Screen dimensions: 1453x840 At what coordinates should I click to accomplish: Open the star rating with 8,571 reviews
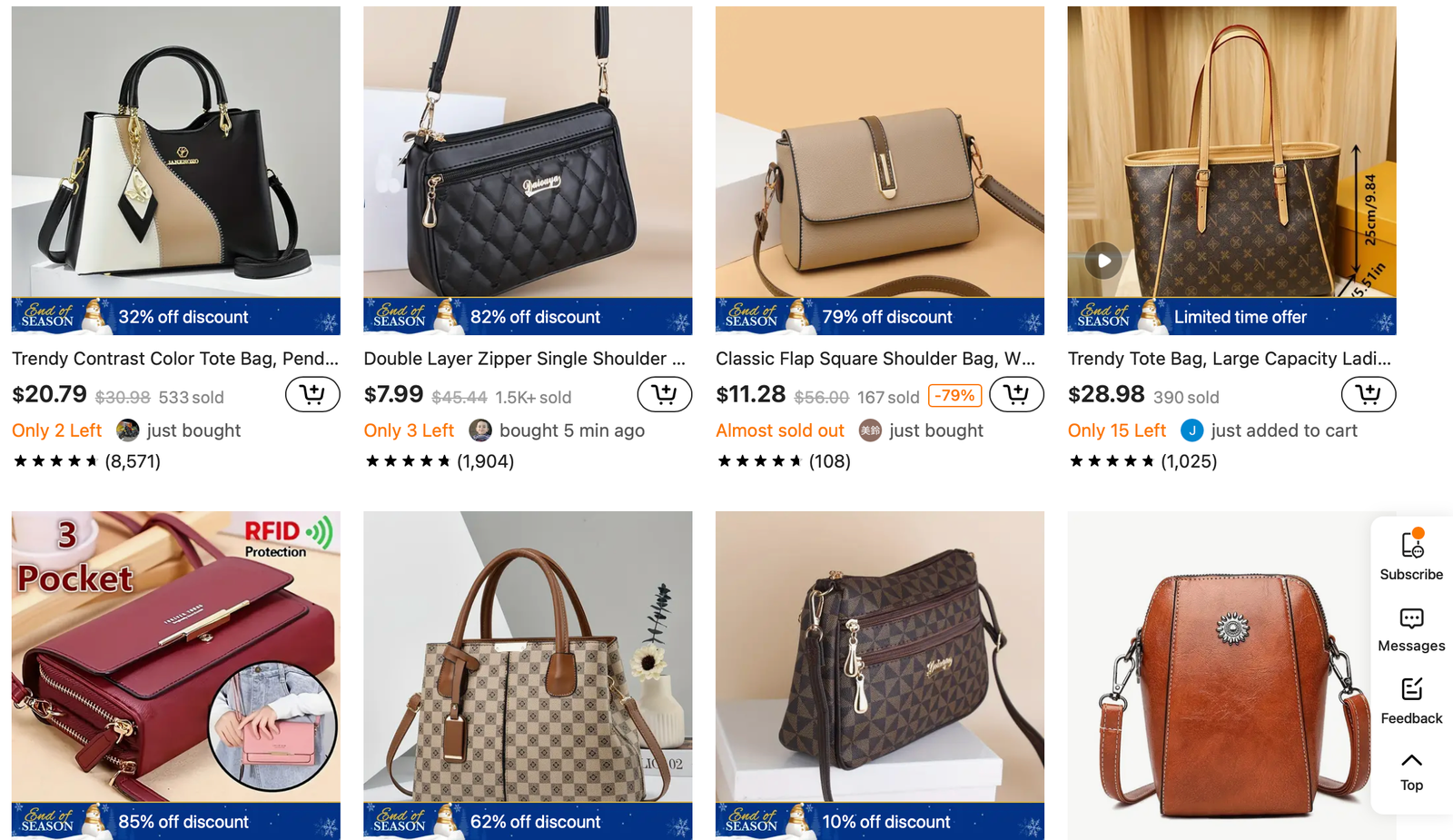click(x=87, y=461)
